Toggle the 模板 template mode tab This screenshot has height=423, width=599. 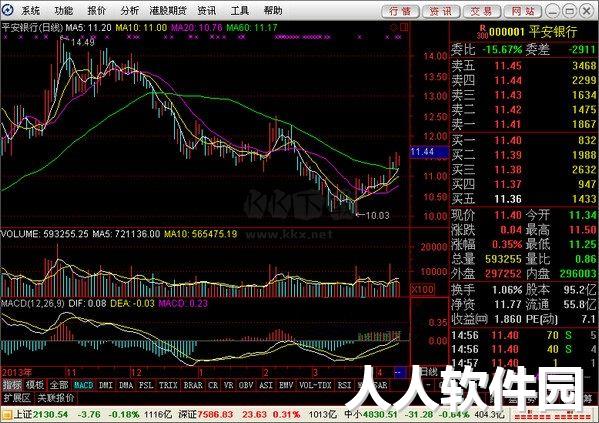(x=35, y=385)
